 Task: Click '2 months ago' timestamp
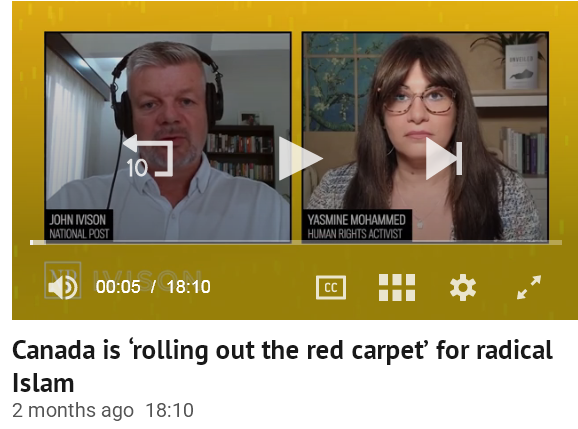point(73,410)
